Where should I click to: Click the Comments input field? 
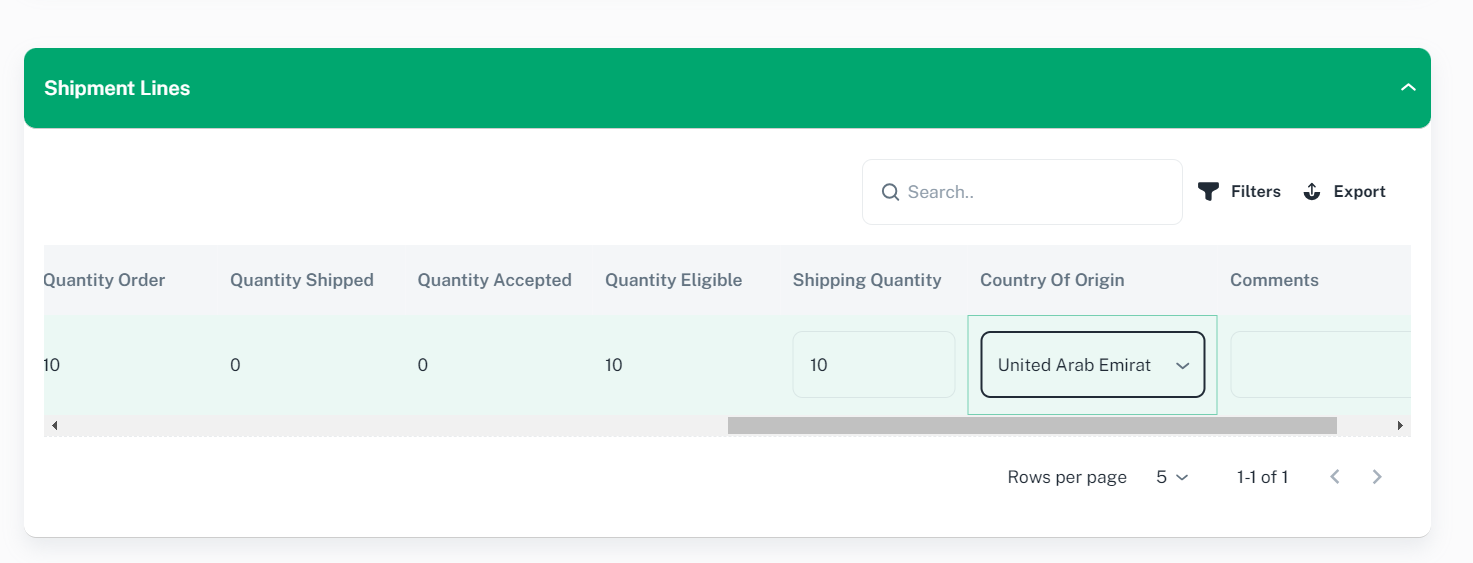(x=1320, y=365)
